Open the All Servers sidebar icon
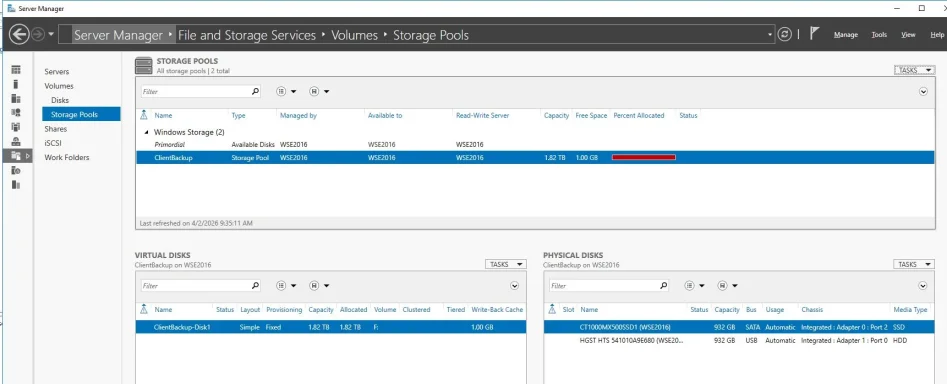947x384 pixels. click(x=16, y=98)
